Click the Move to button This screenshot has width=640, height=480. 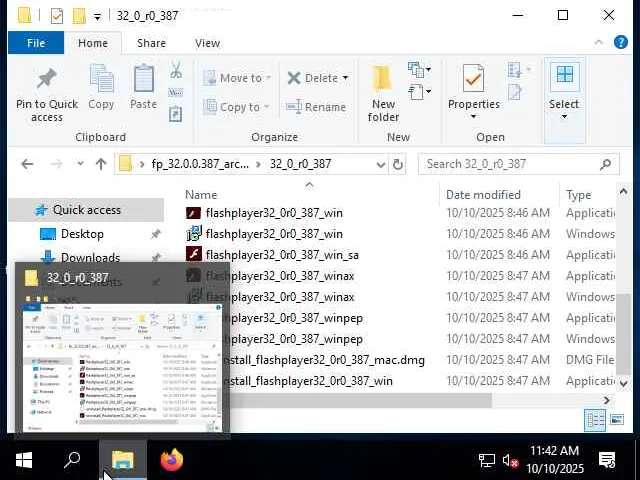coord(237,78)
